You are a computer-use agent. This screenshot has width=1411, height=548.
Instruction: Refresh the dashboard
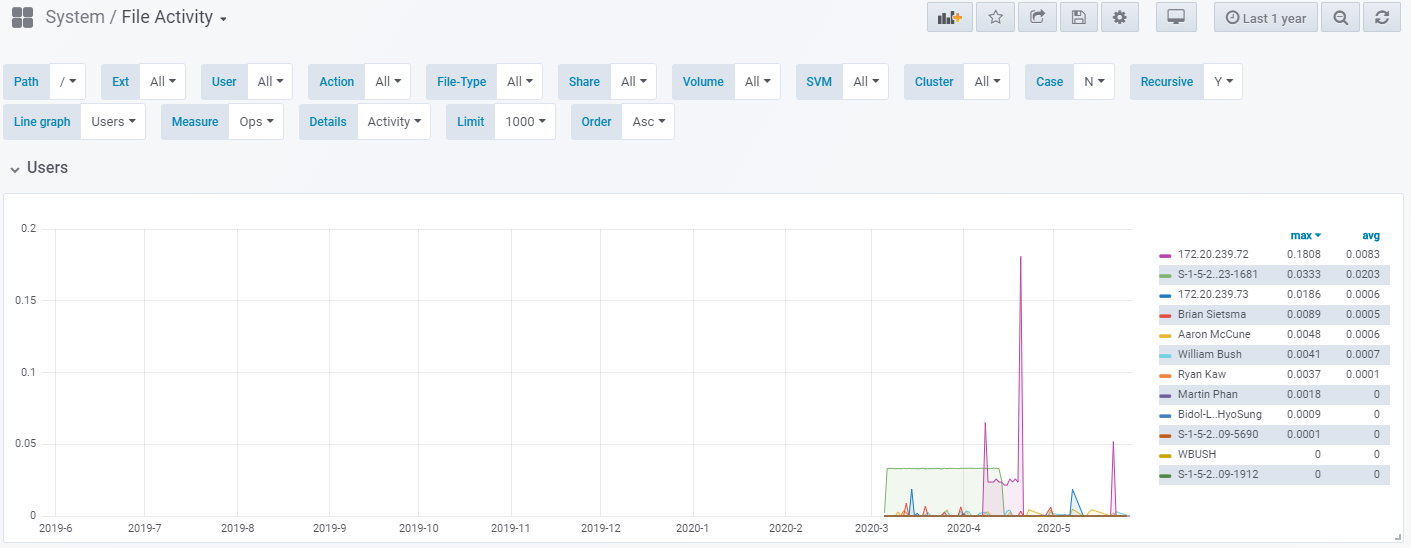[x=1381, y=17]
